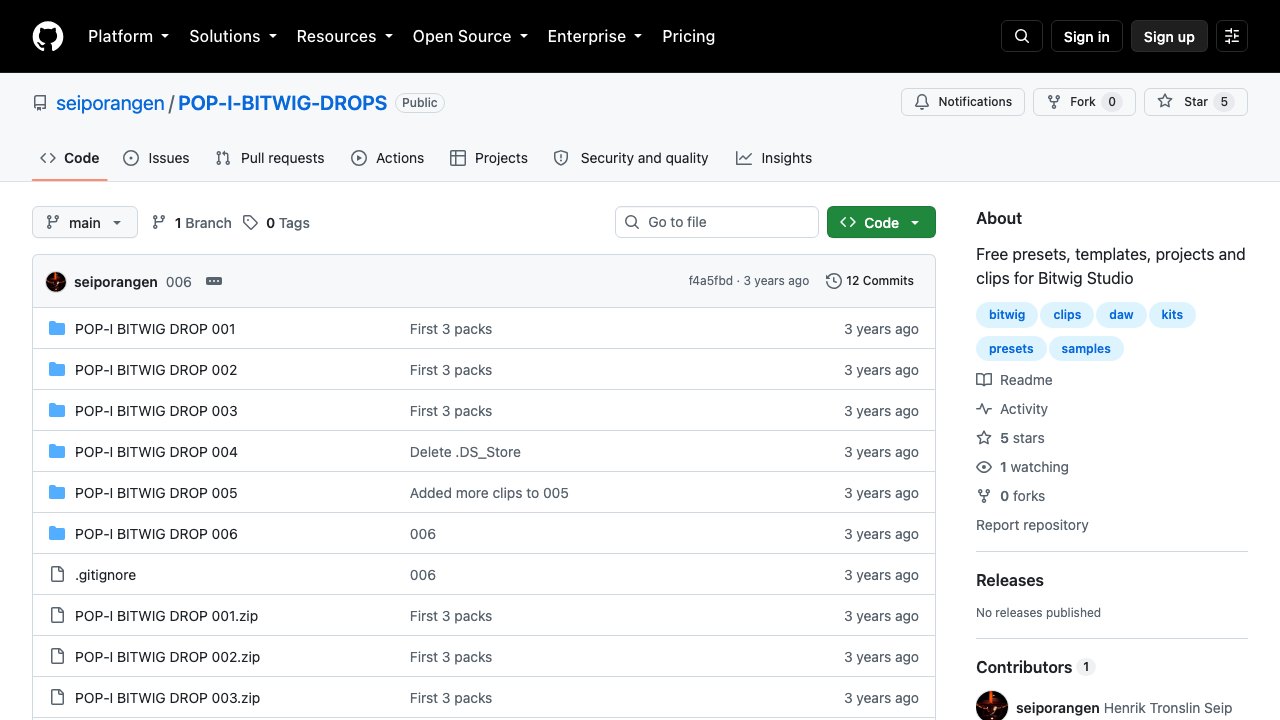Open the Platform dropdown menu
The image size is (1280, 720).
click(128, 36)
